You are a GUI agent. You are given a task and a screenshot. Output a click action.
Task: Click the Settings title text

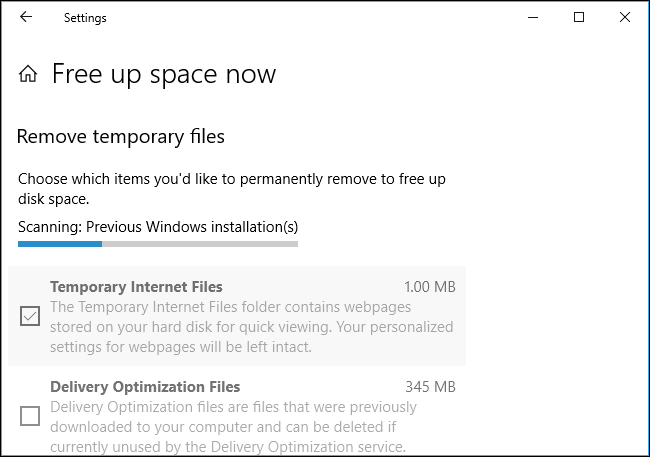point(85,18)
